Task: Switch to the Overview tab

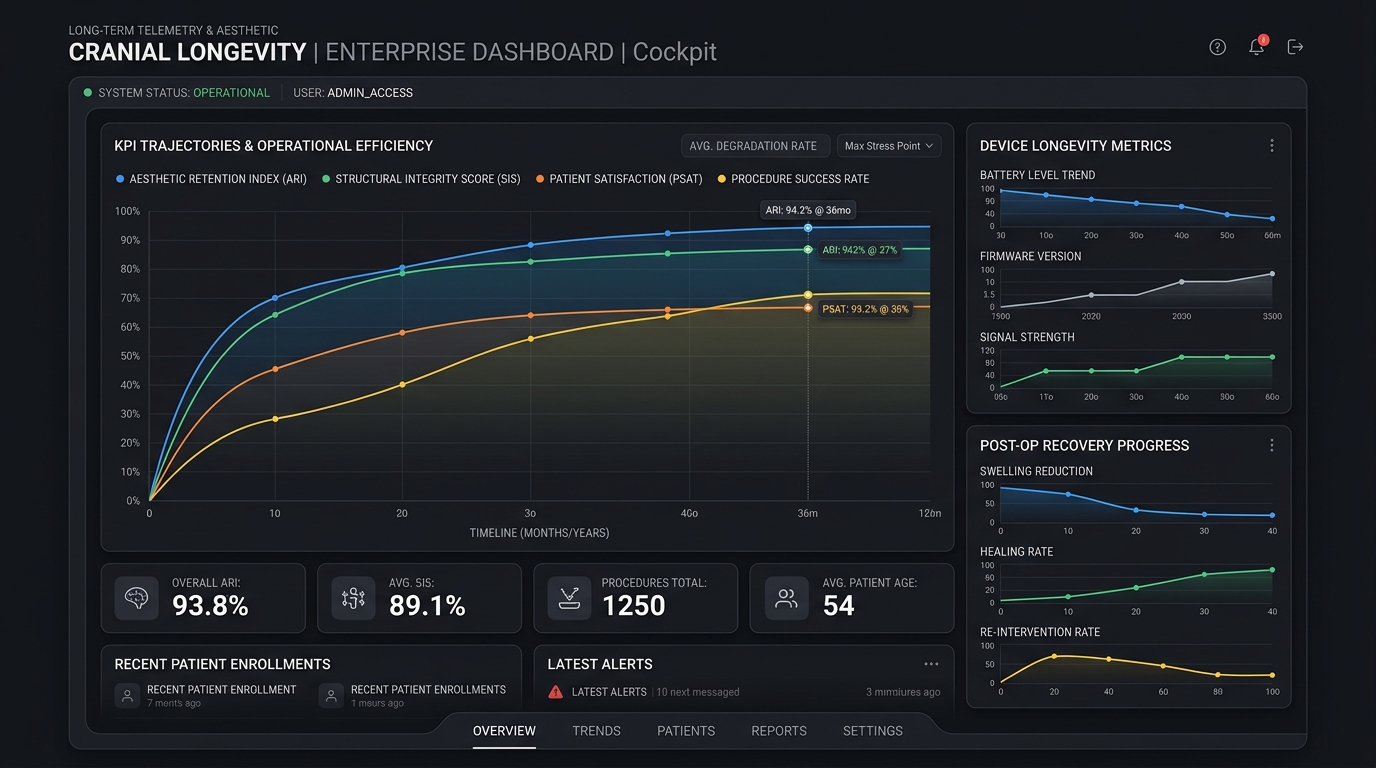Action: click(504, 731)
